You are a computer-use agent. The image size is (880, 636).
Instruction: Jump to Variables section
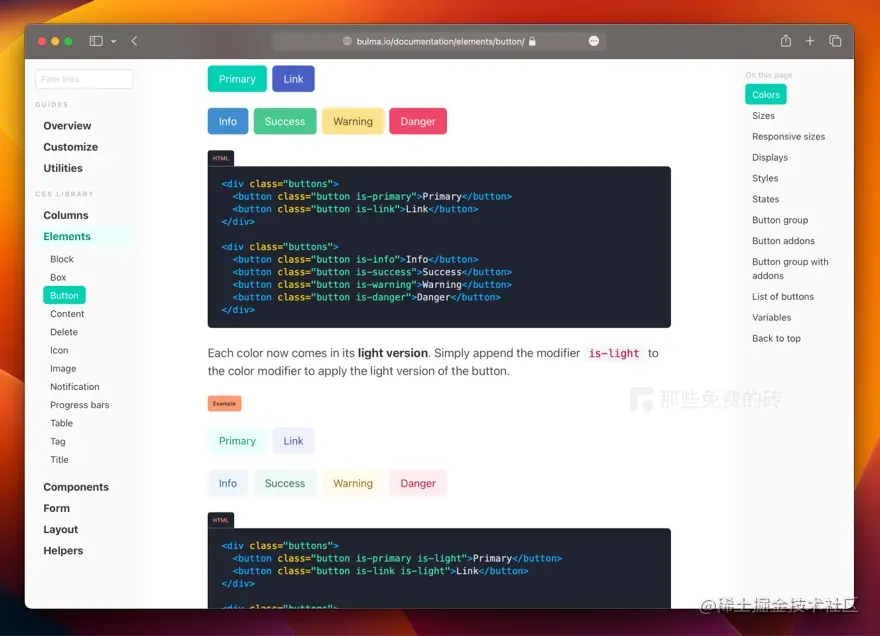pyautogui.click(x=772, y=318)
